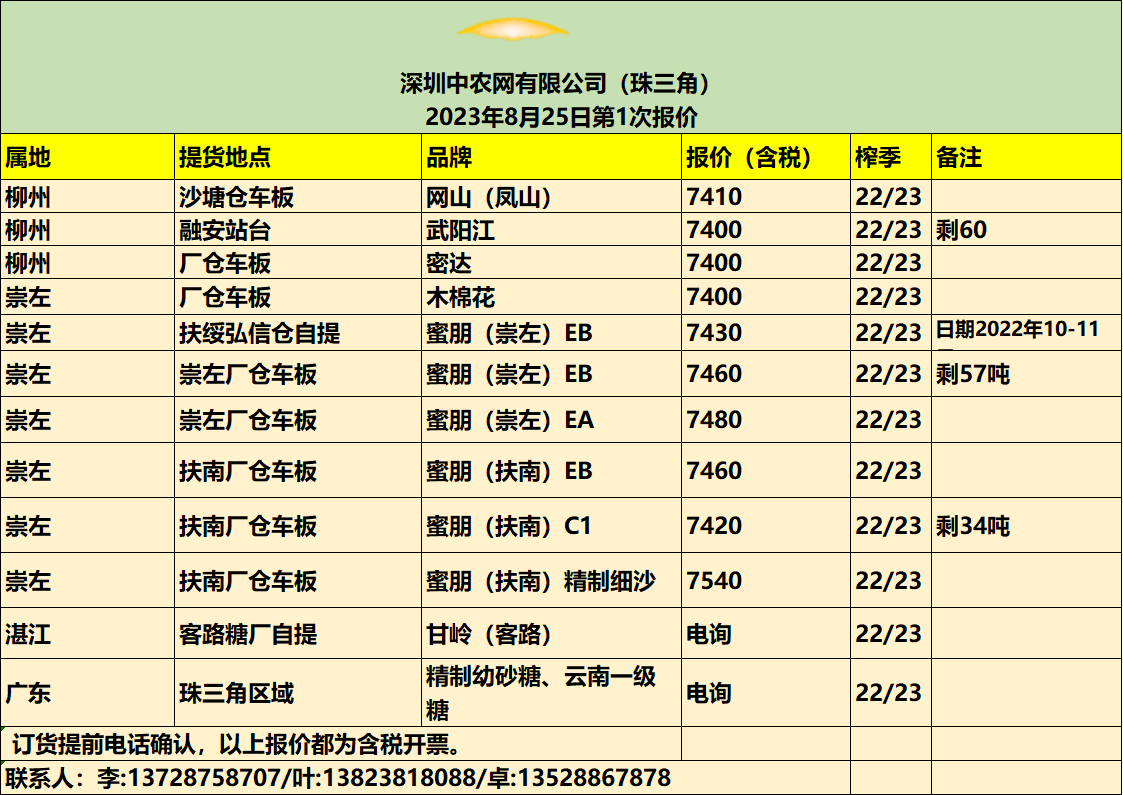Viewport: 1123px width, 795px height.
Task: Select the 剩60 remark cell
Action: tap(962, 231)
